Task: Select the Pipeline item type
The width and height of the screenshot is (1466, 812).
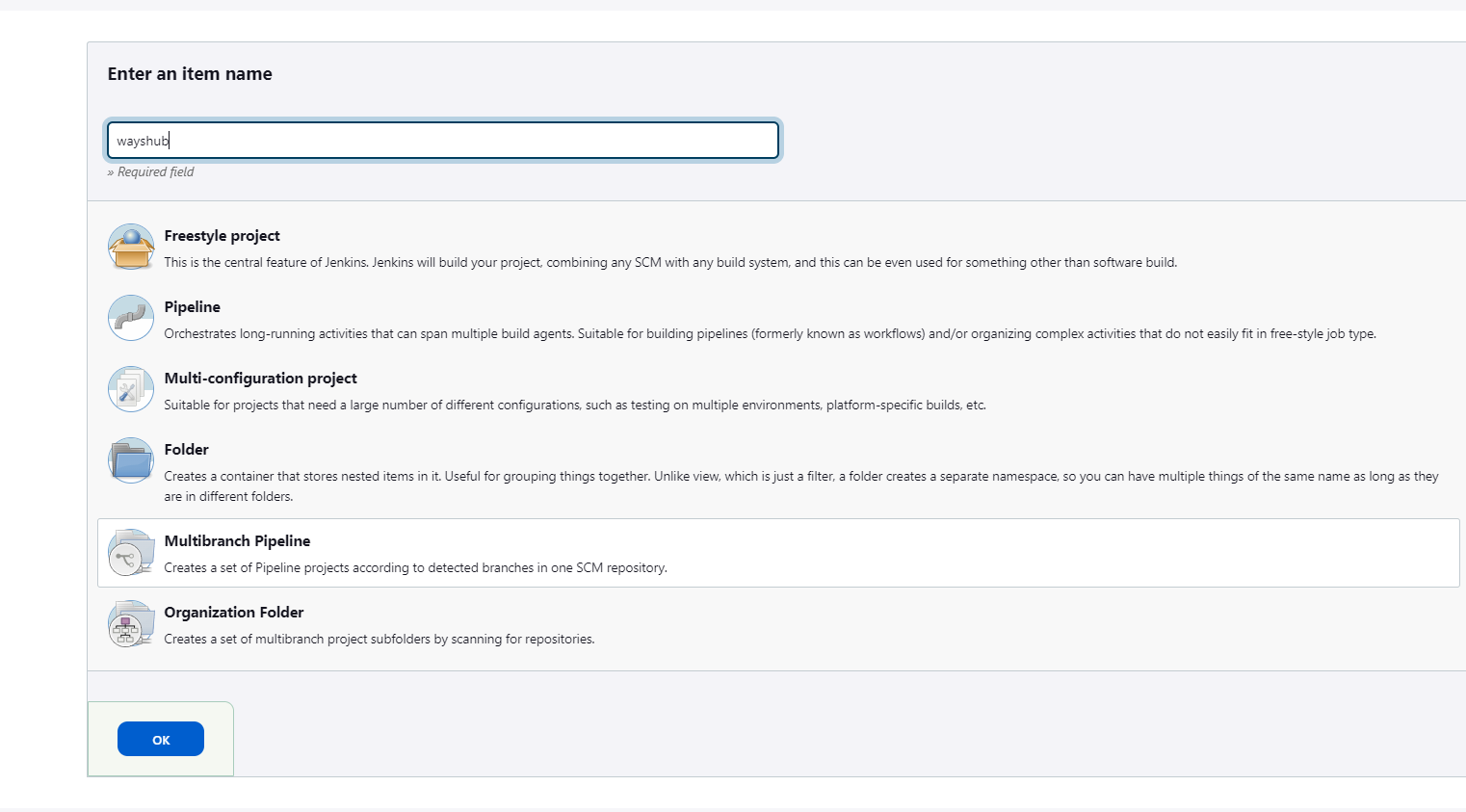Action: (x=192, y=306)
